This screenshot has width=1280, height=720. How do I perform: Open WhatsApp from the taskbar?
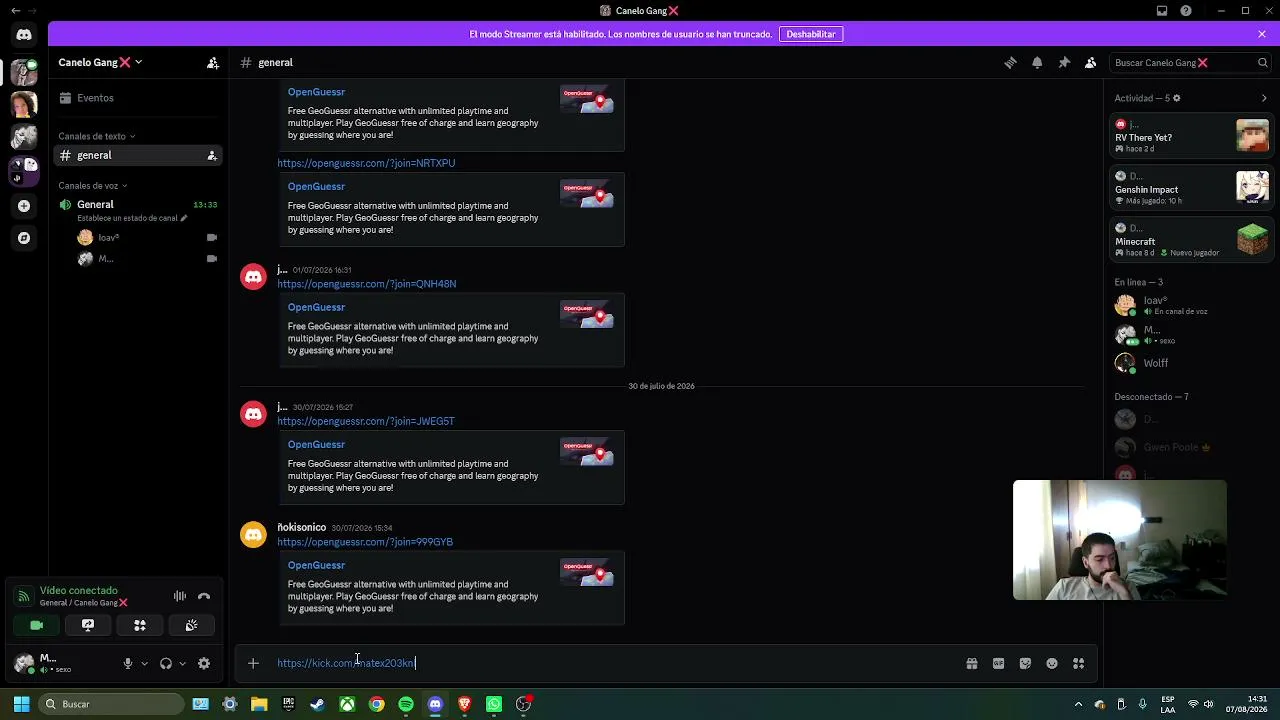(x=494, y=705)
